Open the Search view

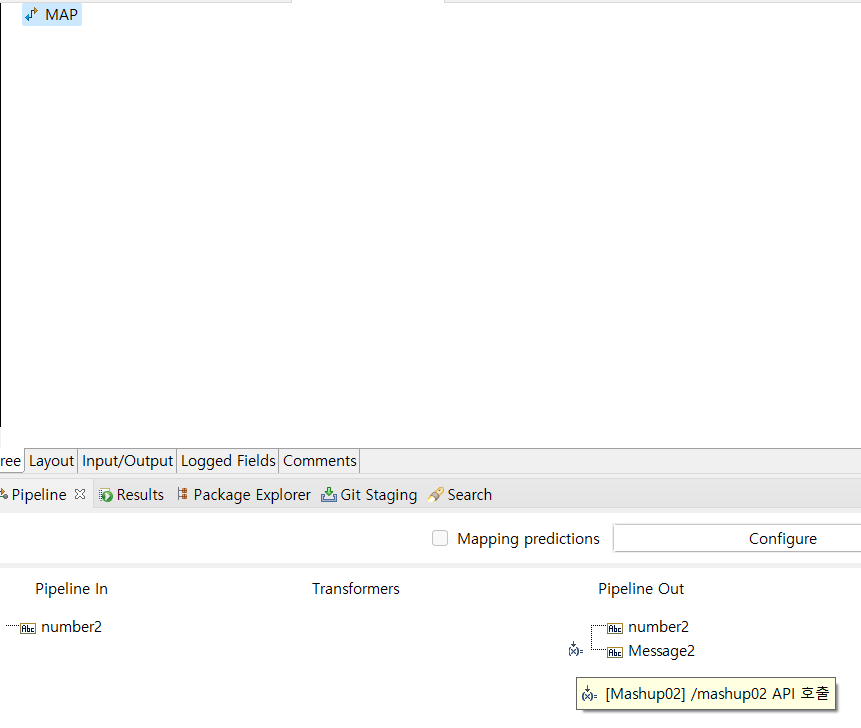point(469,495)
